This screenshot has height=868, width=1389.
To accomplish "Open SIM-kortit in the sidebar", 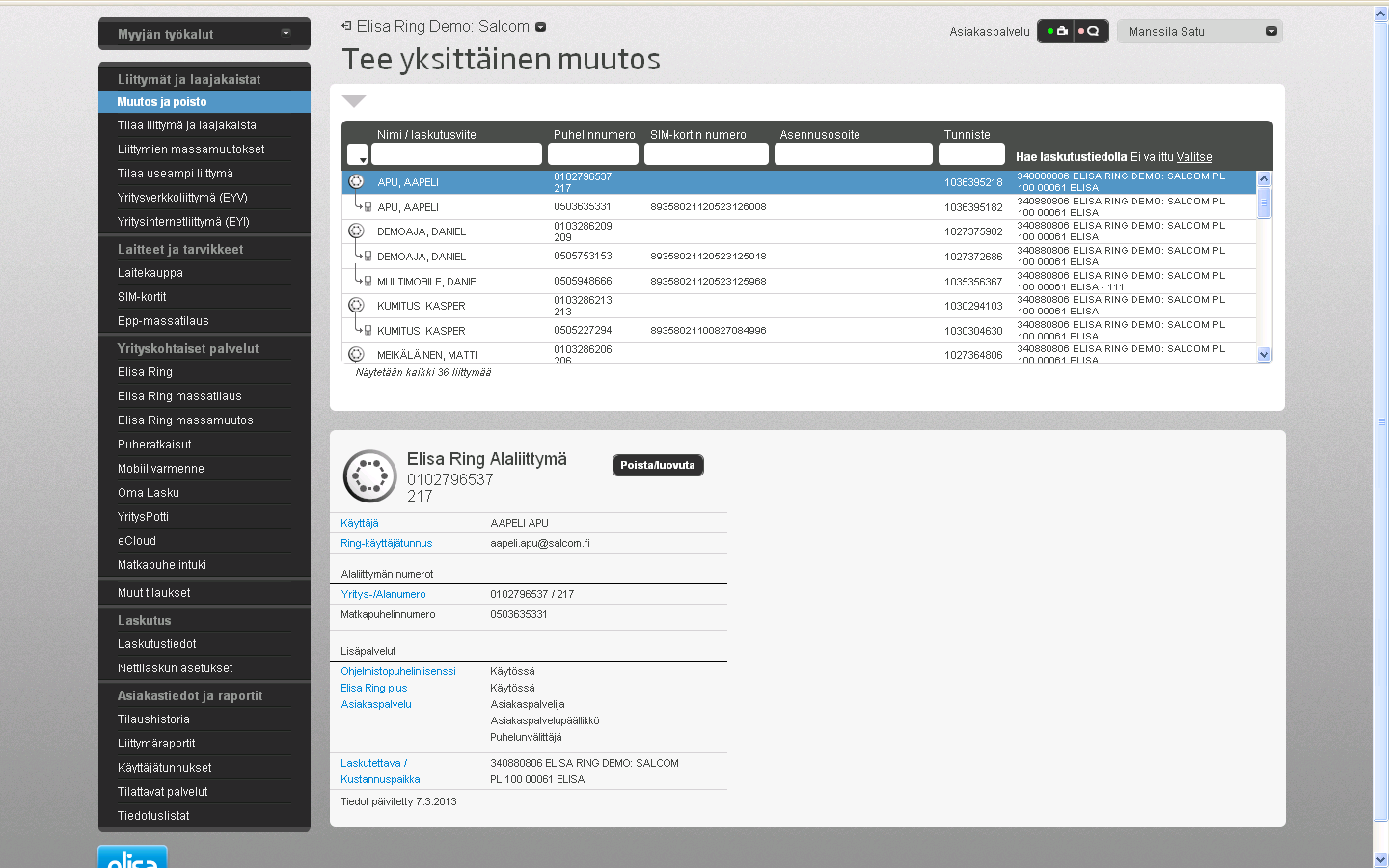I will 142,297.
